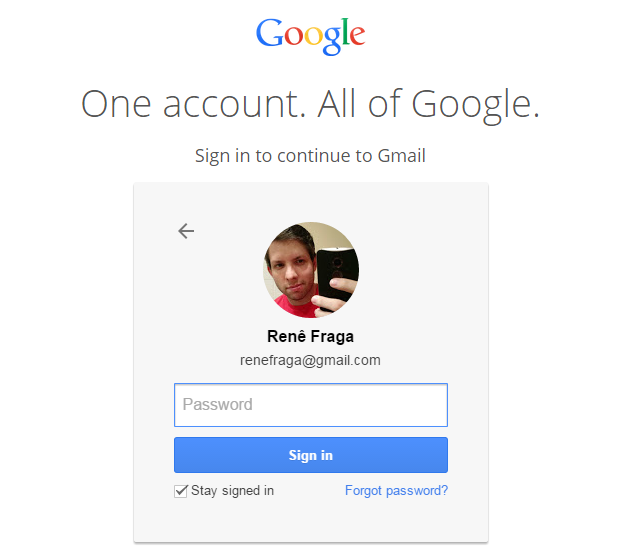Screen dimensions: 641x553
Task: Click "Sign in to continue to Gmail" text
Action: [310, 156]
